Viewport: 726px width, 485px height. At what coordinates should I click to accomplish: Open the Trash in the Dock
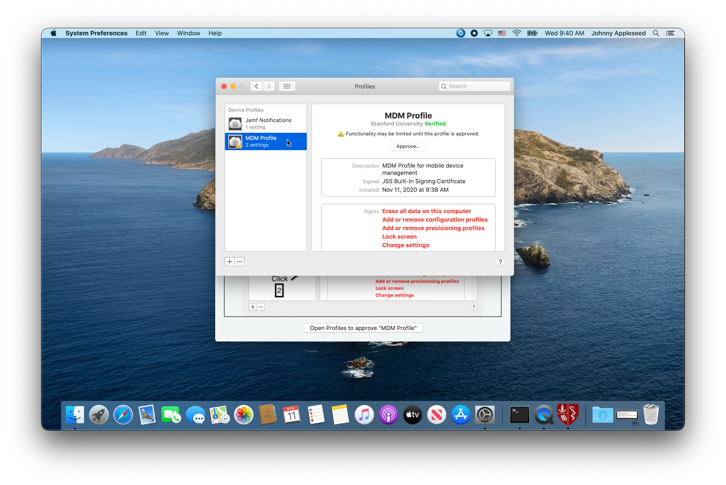point(651,414)
